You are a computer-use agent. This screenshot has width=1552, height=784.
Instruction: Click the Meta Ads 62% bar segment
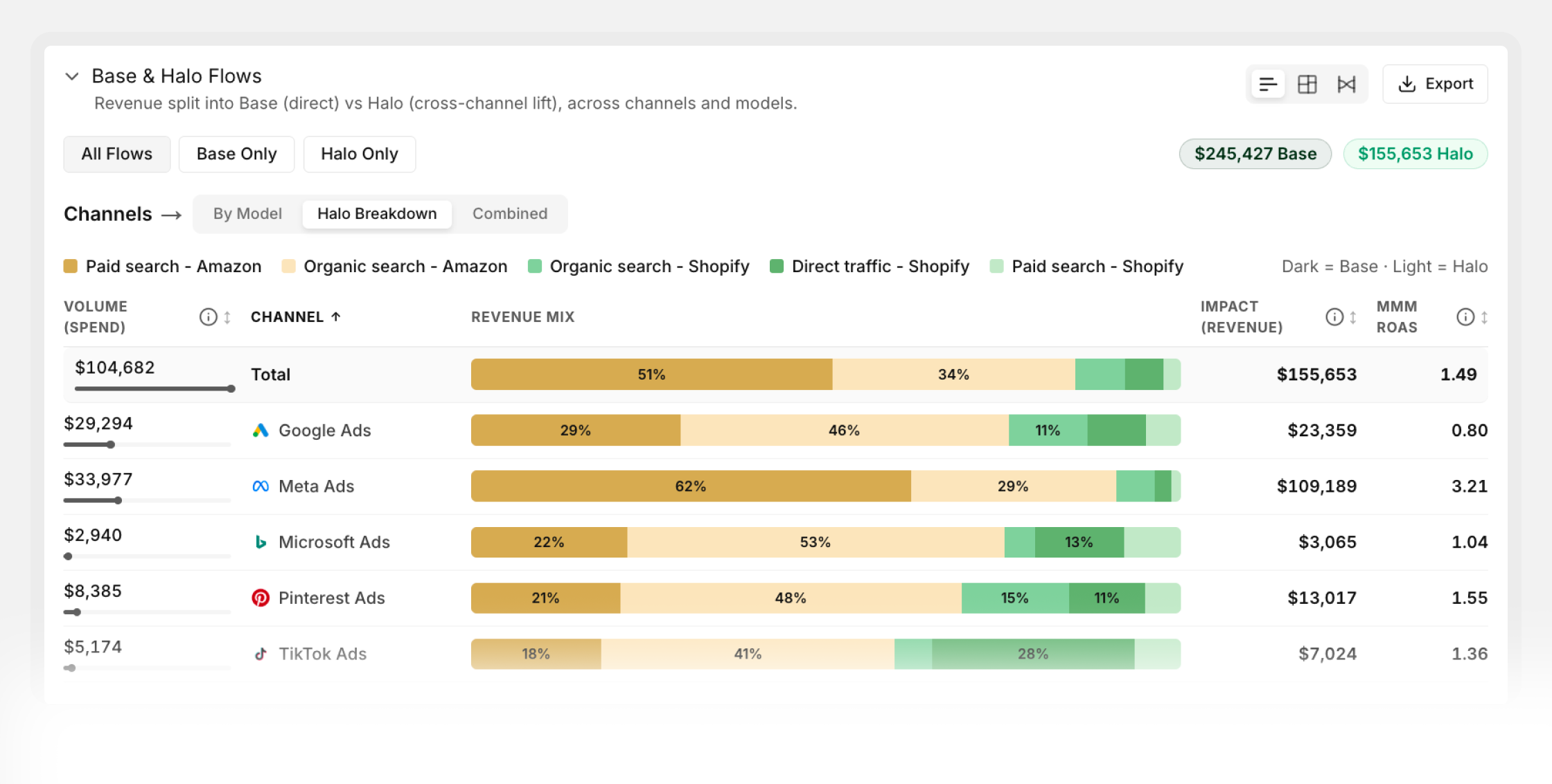point(691,487)
